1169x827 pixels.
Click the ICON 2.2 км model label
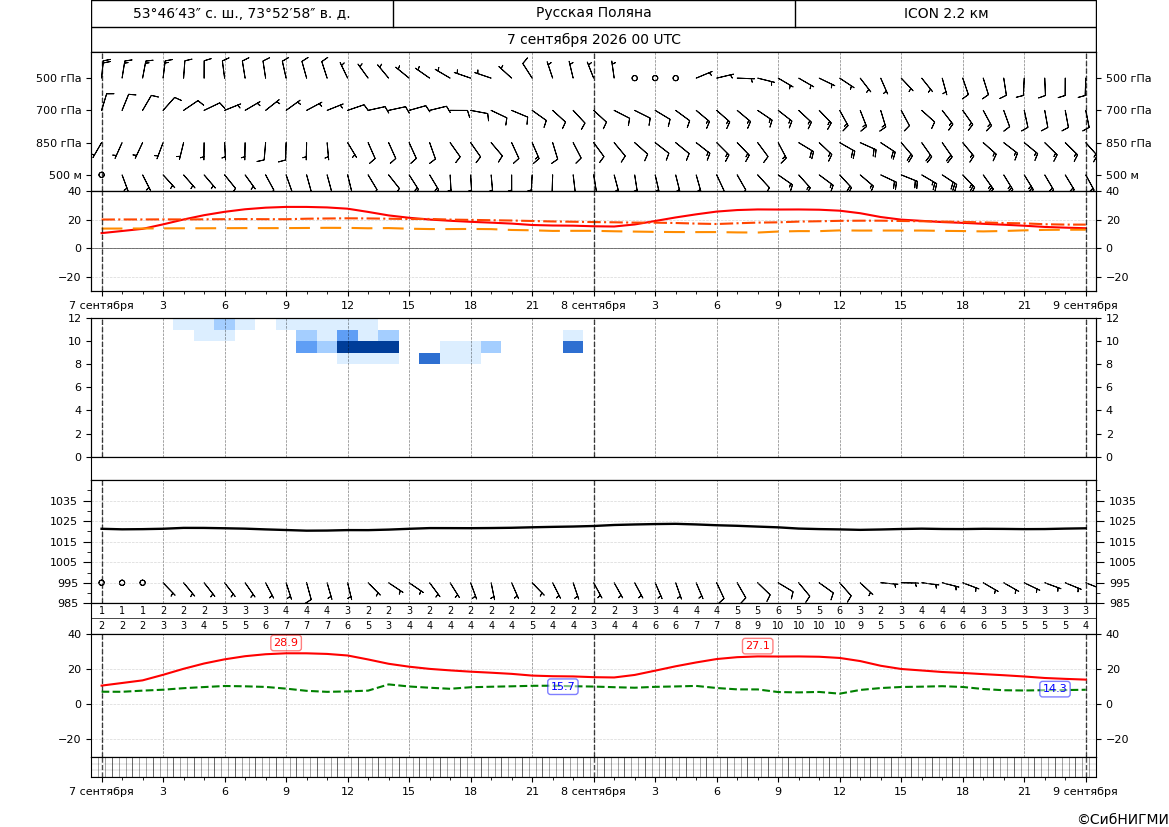(x=945, y=13)
